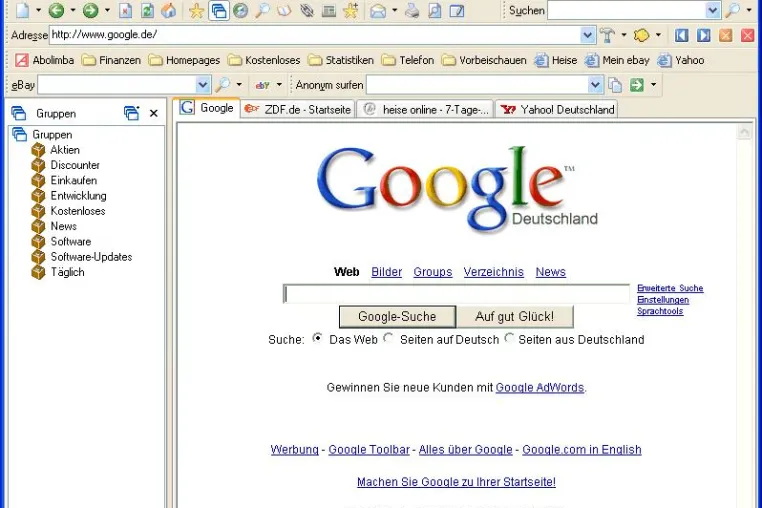
Task: Open the address bar dropdown arrow
Action: (x=588, y=35)
